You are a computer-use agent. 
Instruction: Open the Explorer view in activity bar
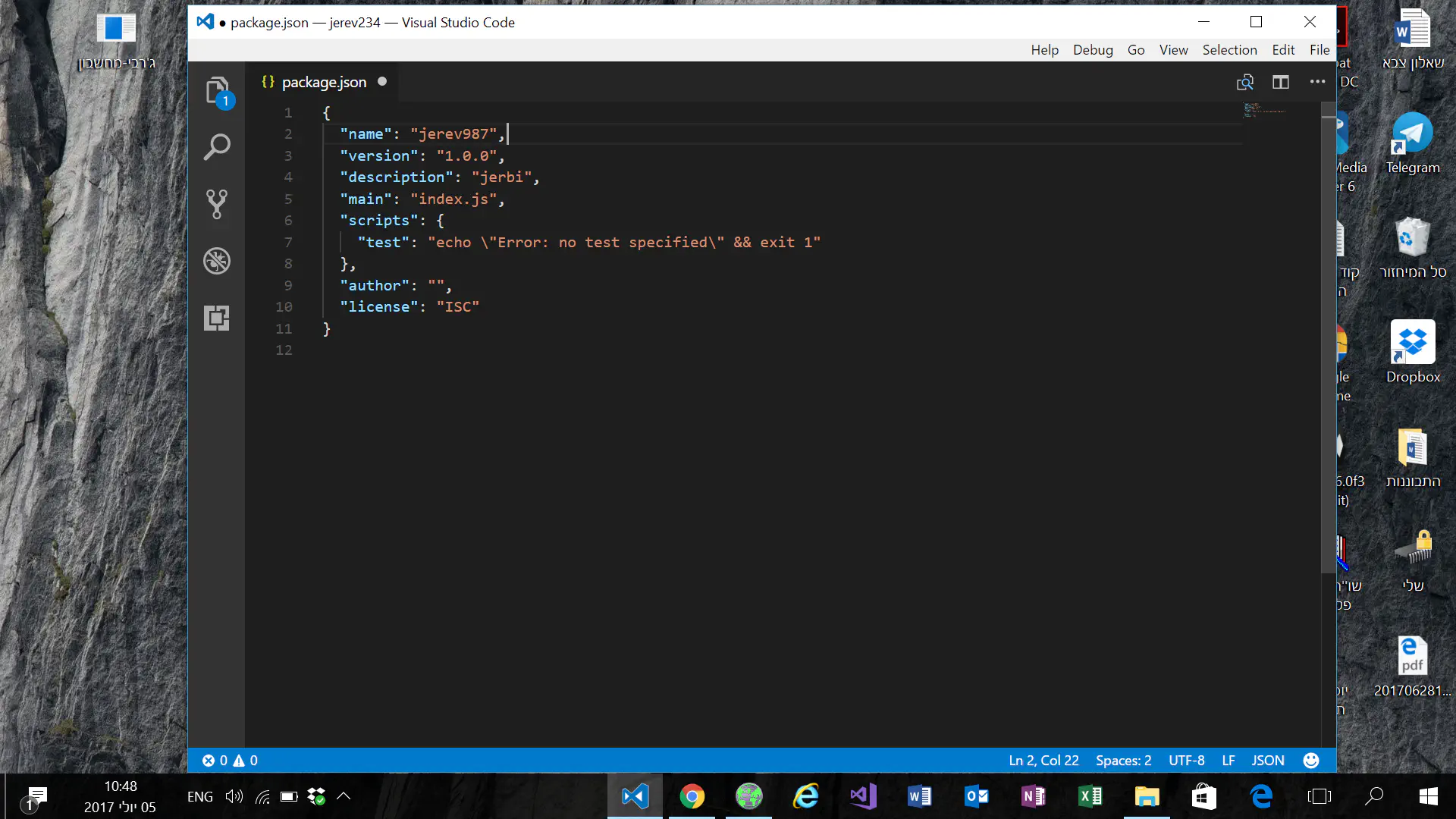click(217, 90)
